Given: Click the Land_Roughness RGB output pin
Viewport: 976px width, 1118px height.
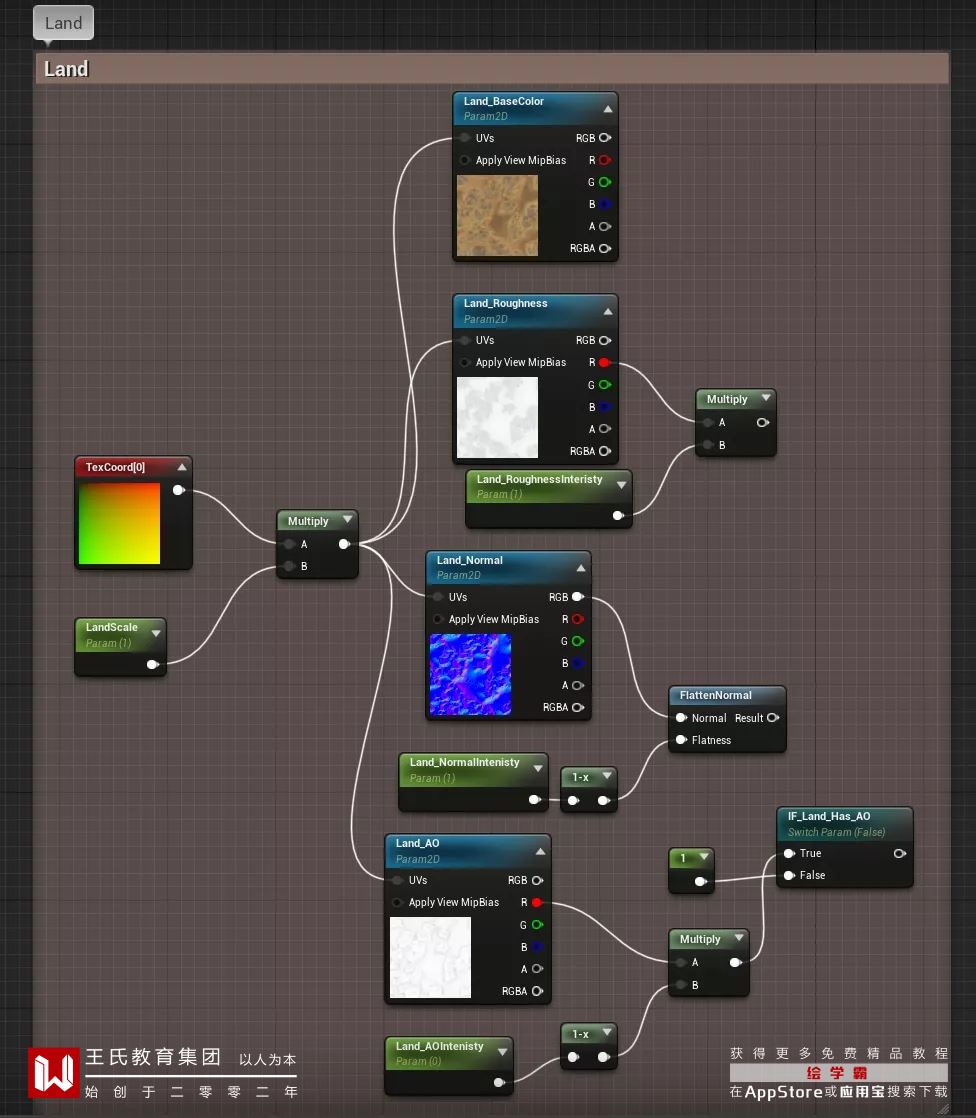Looking at the screenshot, I should [605, 340].
